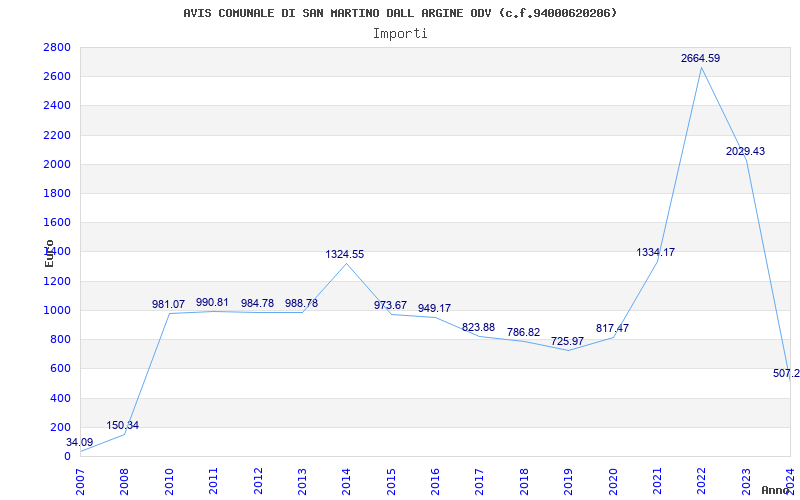This screenshot has width=800, height=500.
Task: Click the 1800 y-axis tick label
Action: [x=57, y=193]
